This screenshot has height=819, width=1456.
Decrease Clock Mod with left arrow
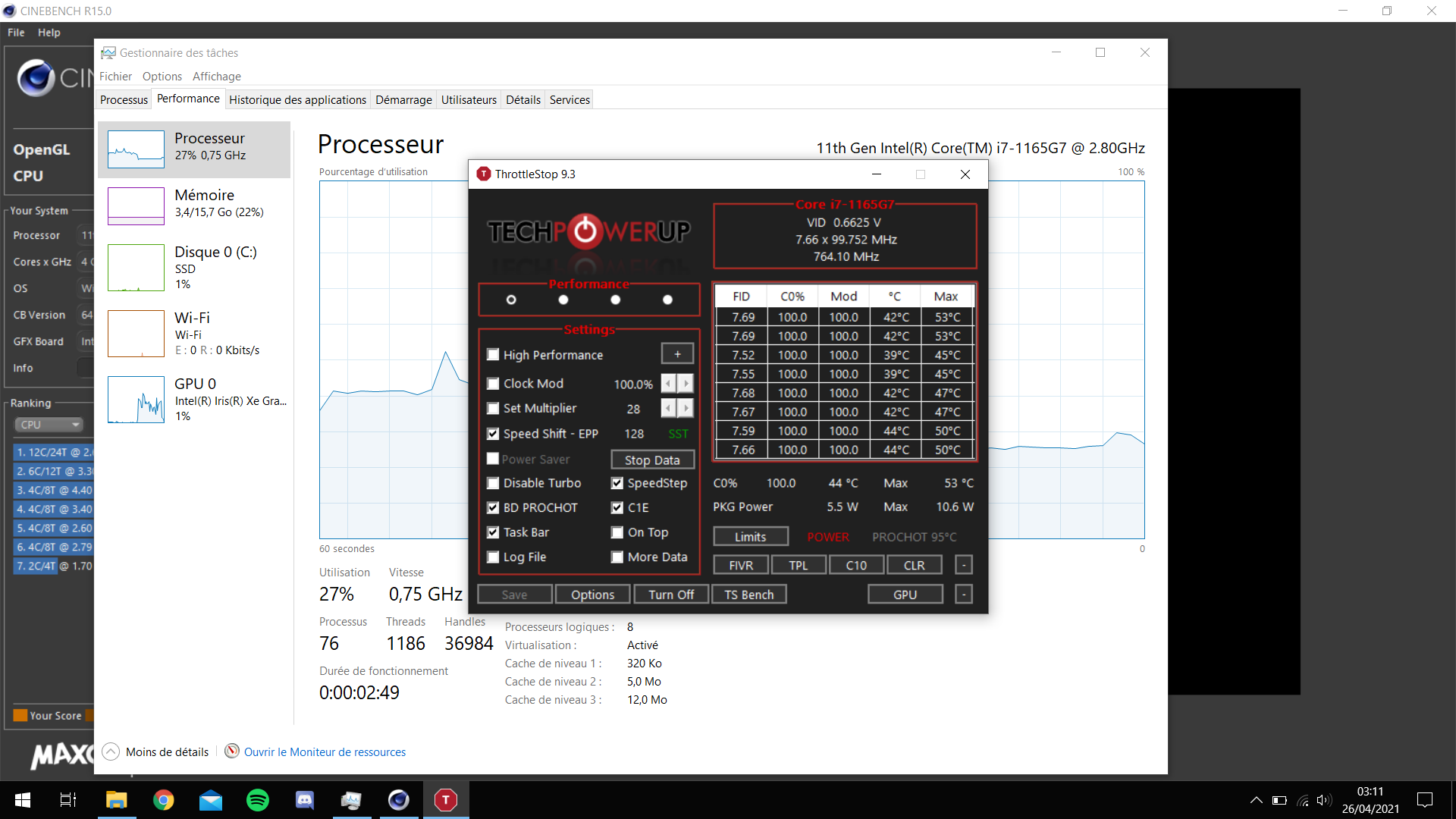pos(668,384)
